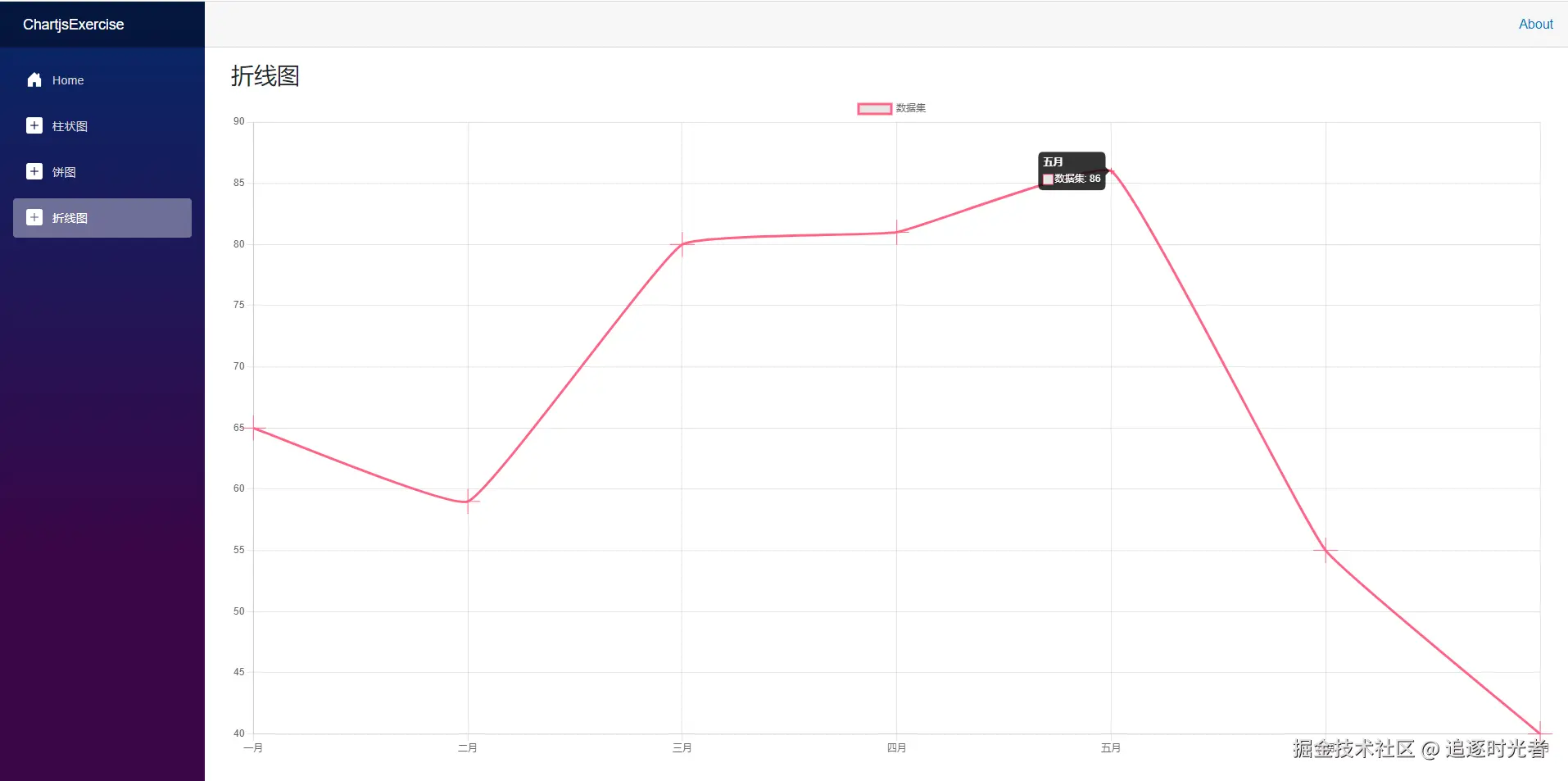Click the 三月 x-axis label
Image resolution: width=1568 pixels, height=781 pixels.
click(x=682, y=747)
